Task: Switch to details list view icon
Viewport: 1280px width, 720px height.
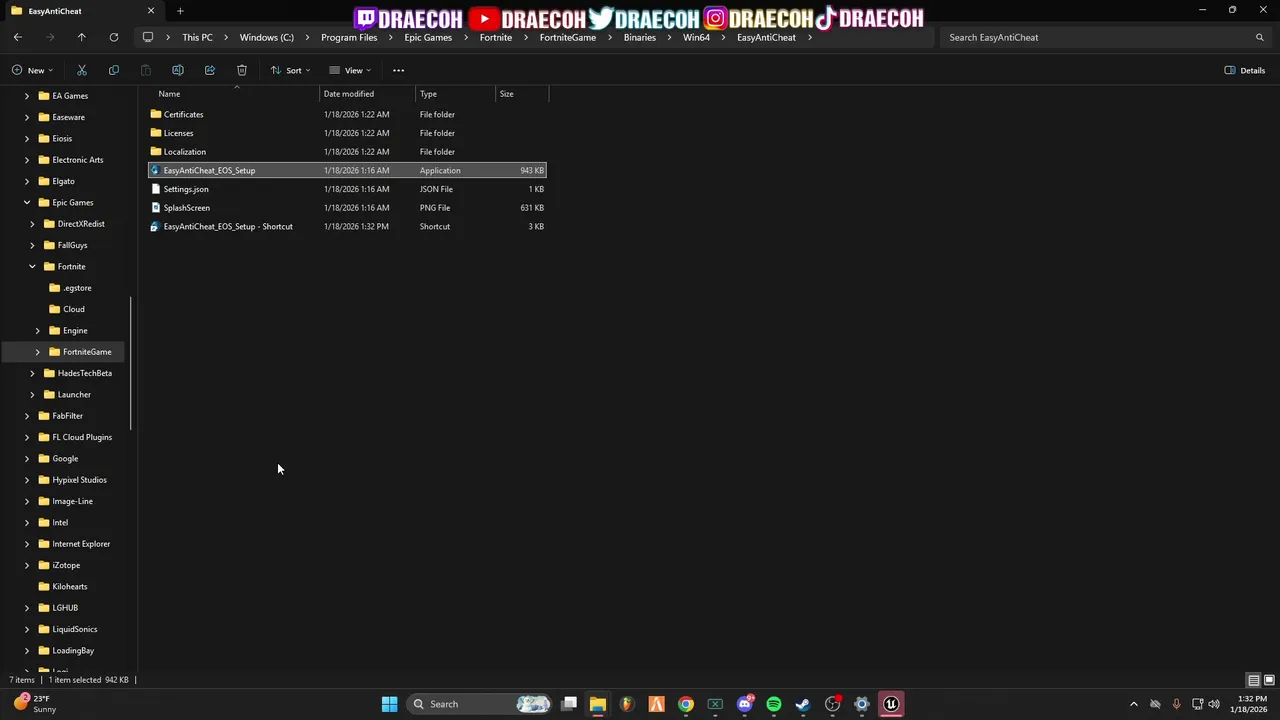Action: [x=1253, y=681]
